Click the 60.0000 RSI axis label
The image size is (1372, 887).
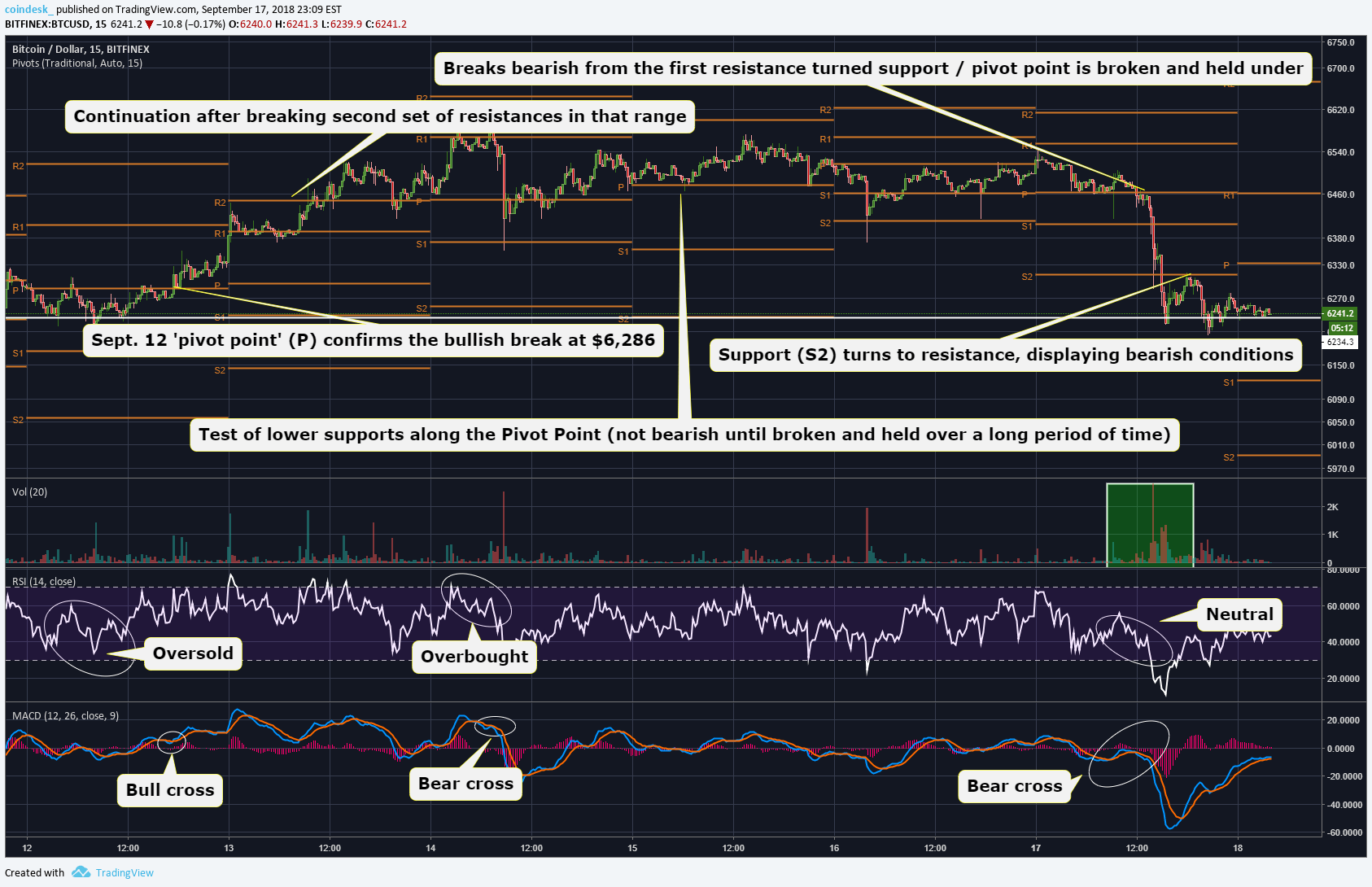click(1344, 606)
